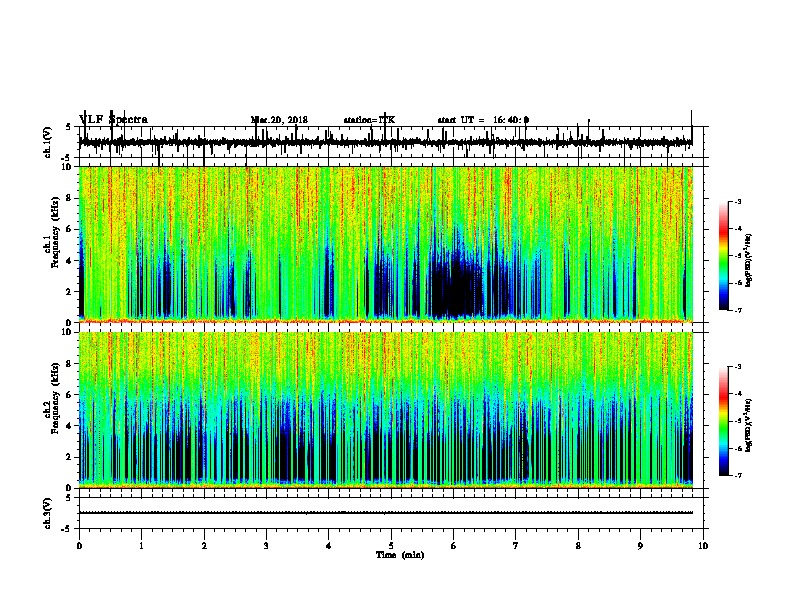Click the final time axis tick label "10"
The width and height of the screenshot is (792, 612).
703,546
